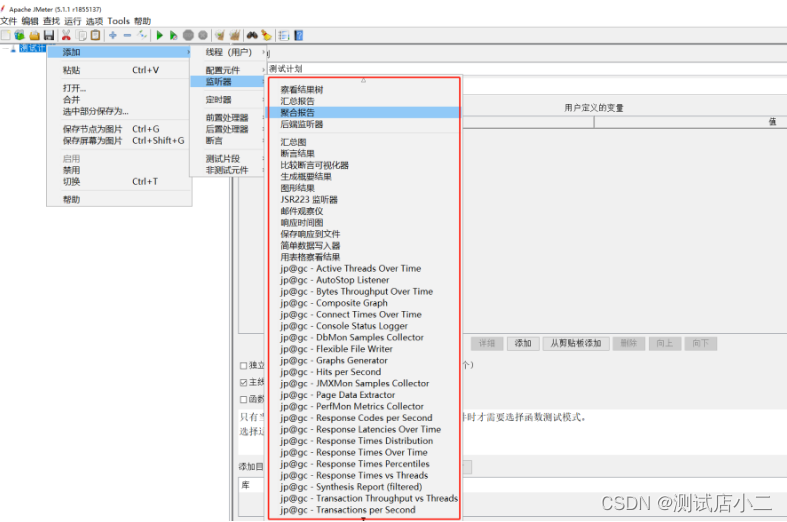The height and width of the screenshot is (522, 787).
Task: Click the grey Stop icon
Action: click(188, 35)
